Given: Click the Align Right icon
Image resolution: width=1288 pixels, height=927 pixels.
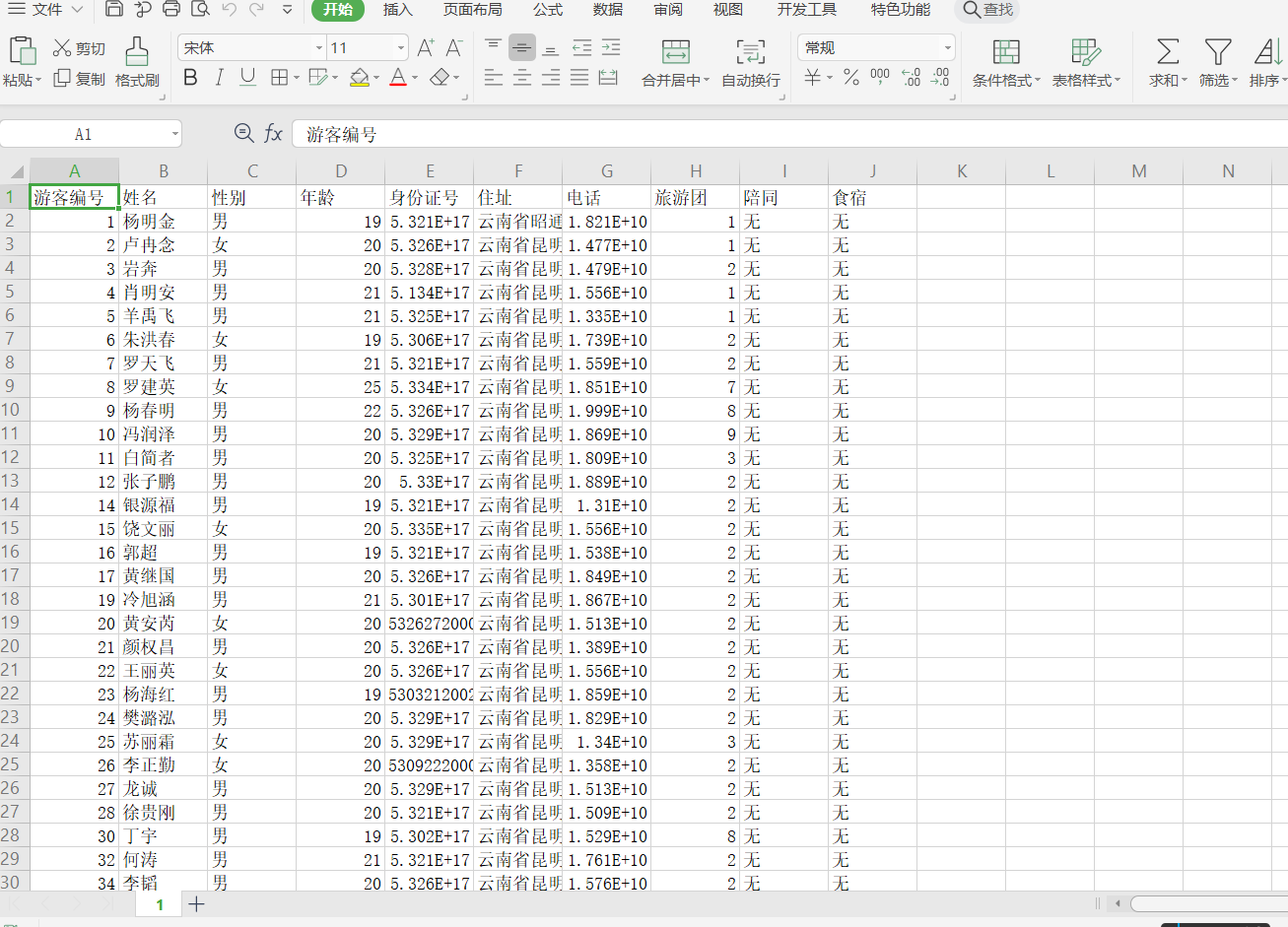Looking at the screenshot, I should 551,77.
